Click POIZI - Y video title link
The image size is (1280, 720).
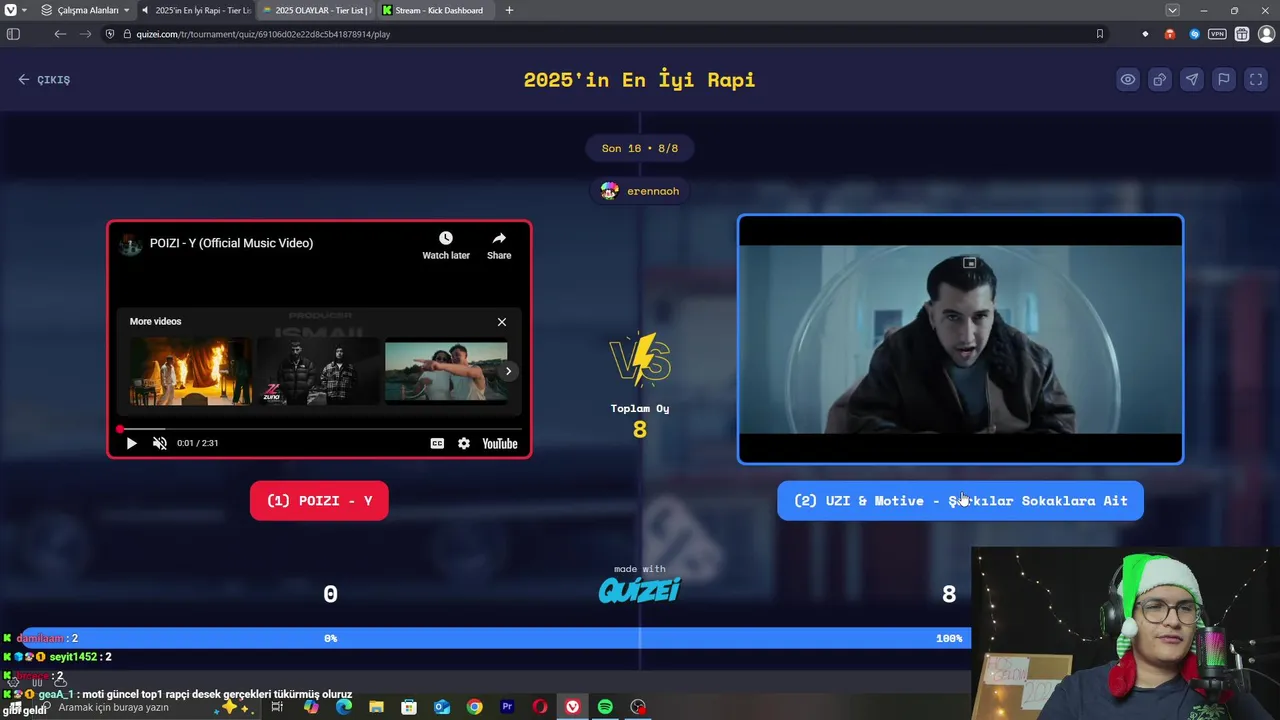231,243
